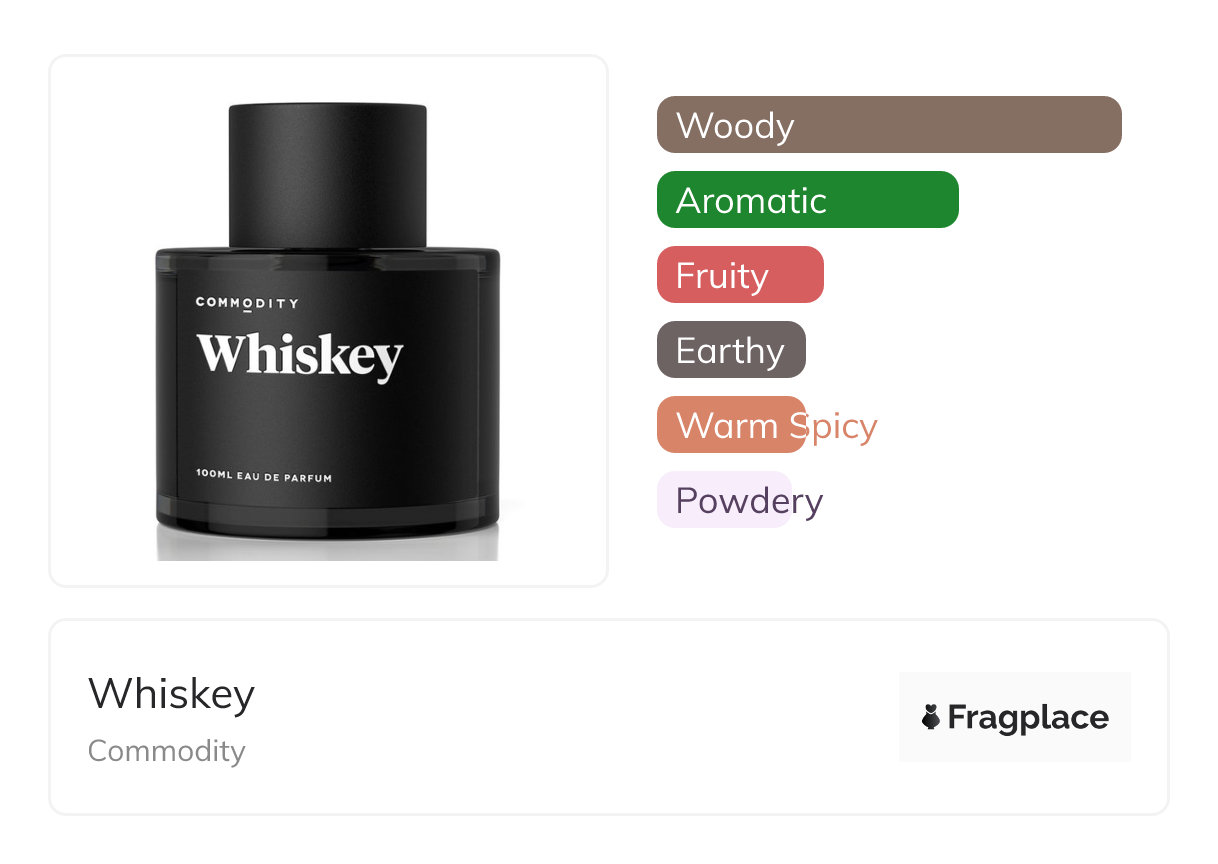Screen dimensions: 1218x864
Task: Open the Whiskey perfume bottle image
Action: point(328,330)
